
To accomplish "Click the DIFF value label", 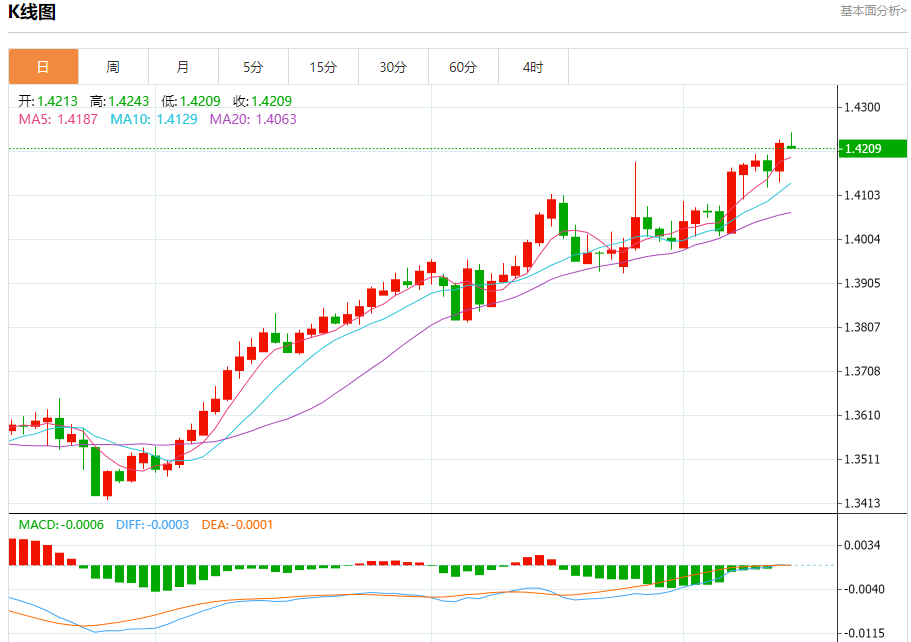I will pyautogui.click(x=153, y=525).
